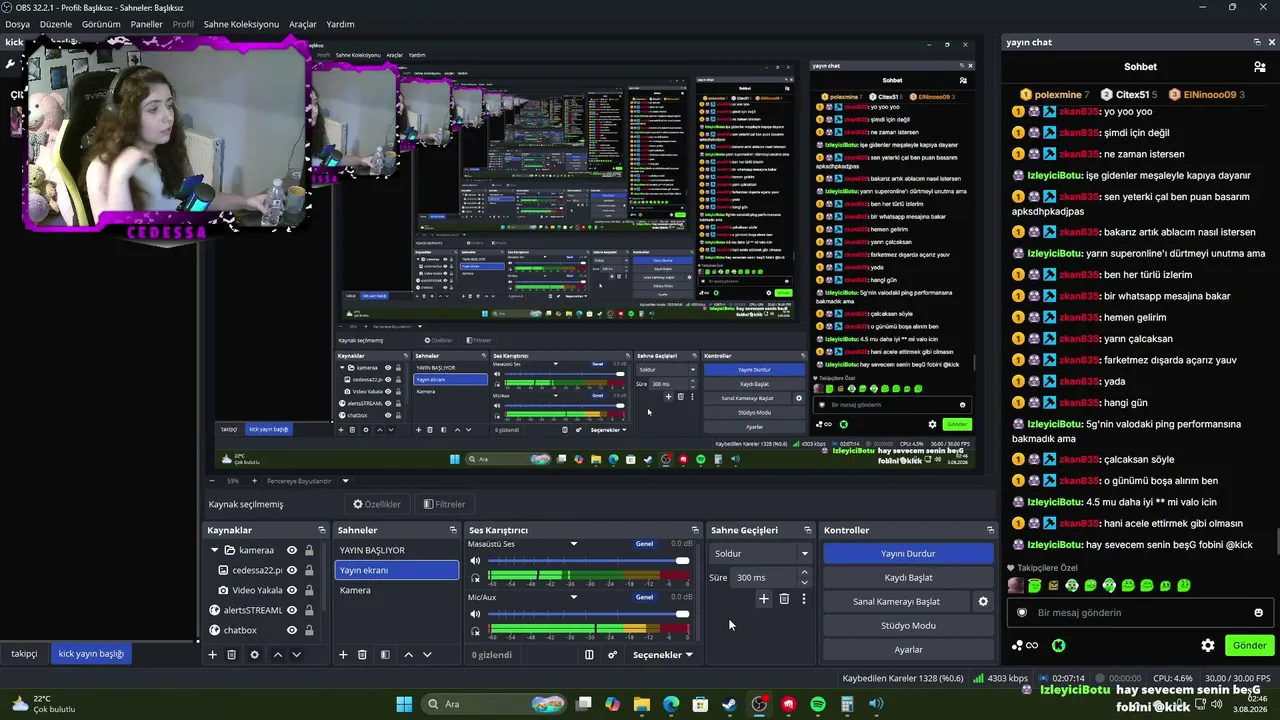Toggle visibility of kameraa group
Screen dimensions: 1280x720
coord(292,550)
